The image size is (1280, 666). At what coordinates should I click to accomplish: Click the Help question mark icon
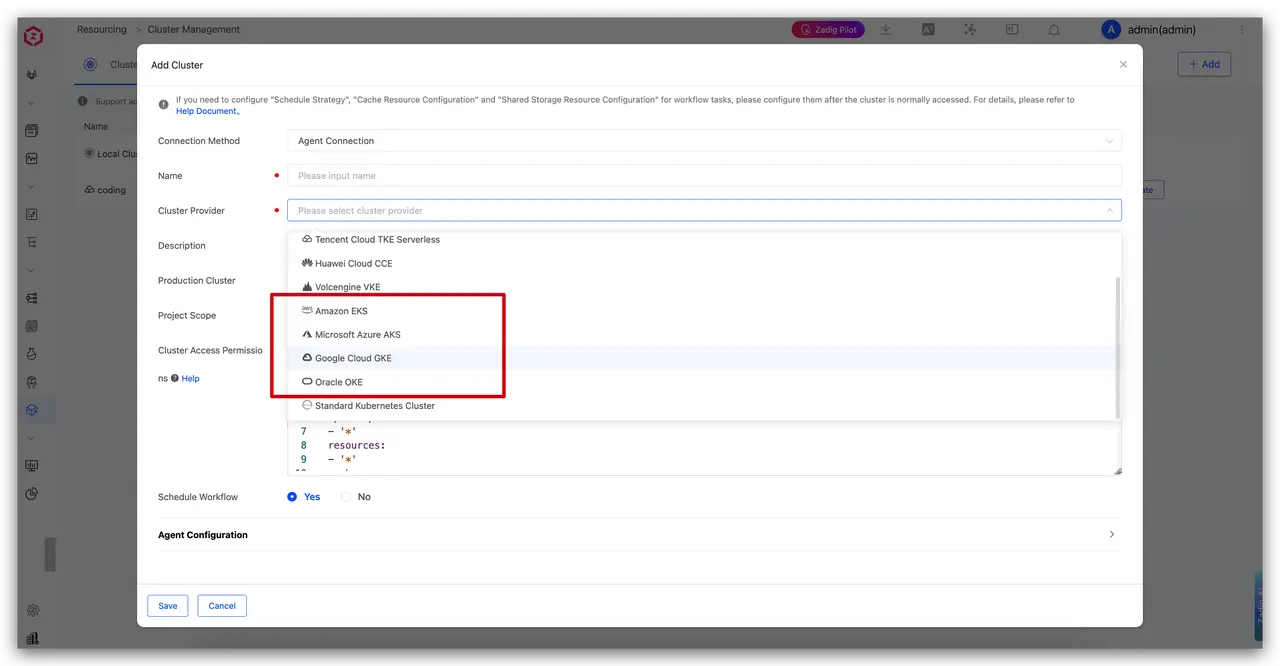point(175,378)
